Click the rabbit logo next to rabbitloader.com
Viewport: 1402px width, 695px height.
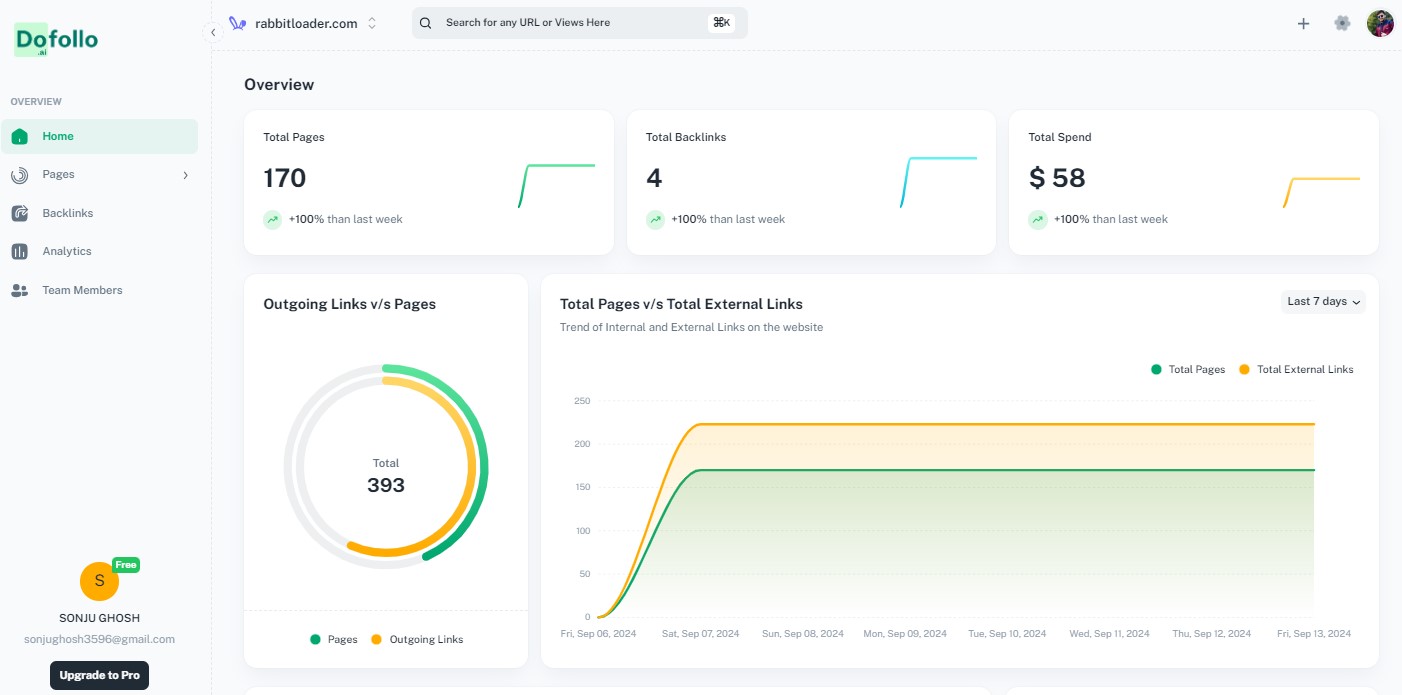(x=237, y=22)
